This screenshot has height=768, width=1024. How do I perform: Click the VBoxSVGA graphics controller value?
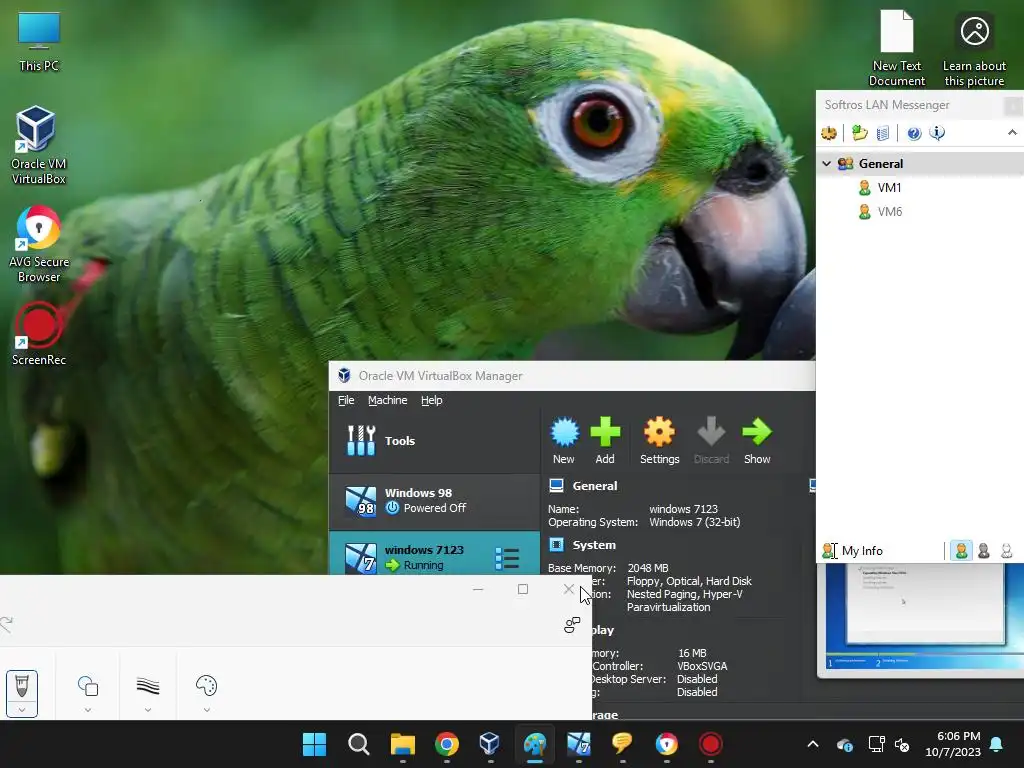702,666
